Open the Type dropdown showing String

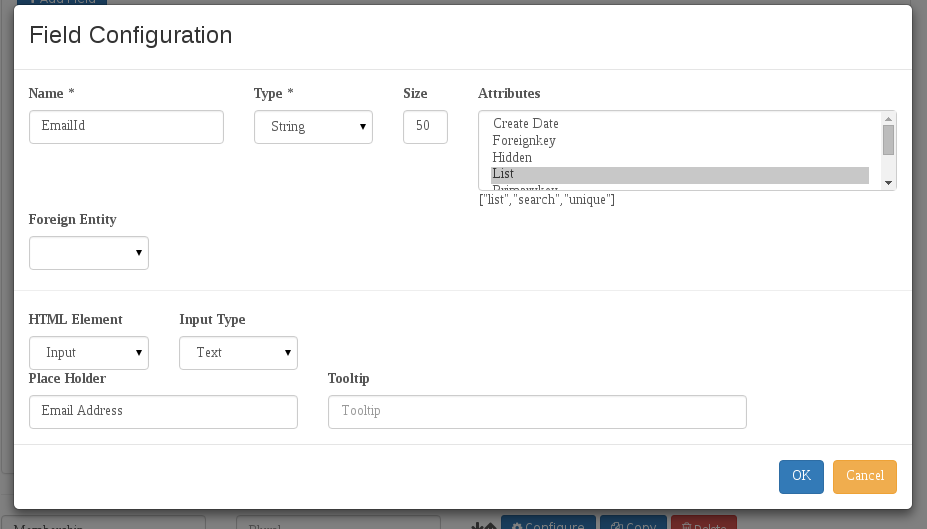point(313,126)
